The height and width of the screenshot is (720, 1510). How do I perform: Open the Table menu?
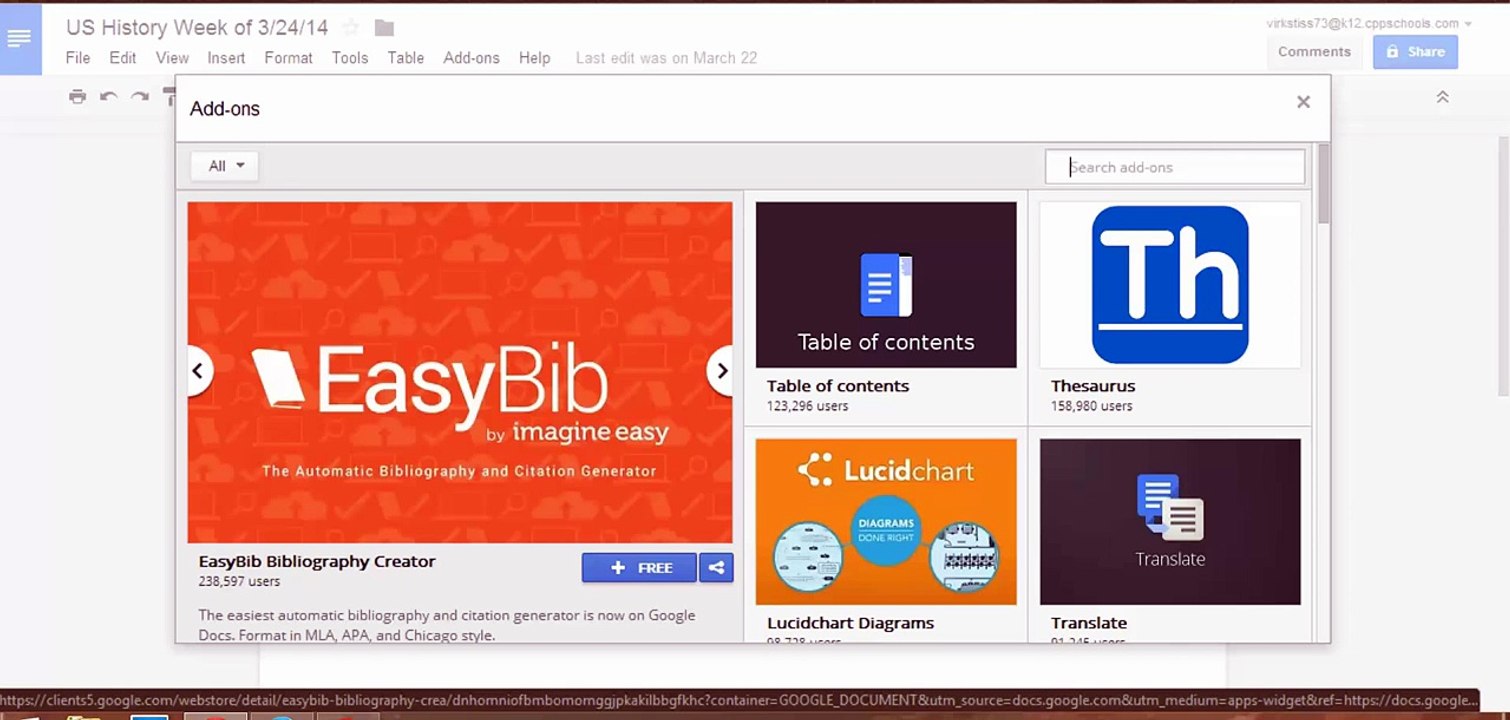[406, 58]
